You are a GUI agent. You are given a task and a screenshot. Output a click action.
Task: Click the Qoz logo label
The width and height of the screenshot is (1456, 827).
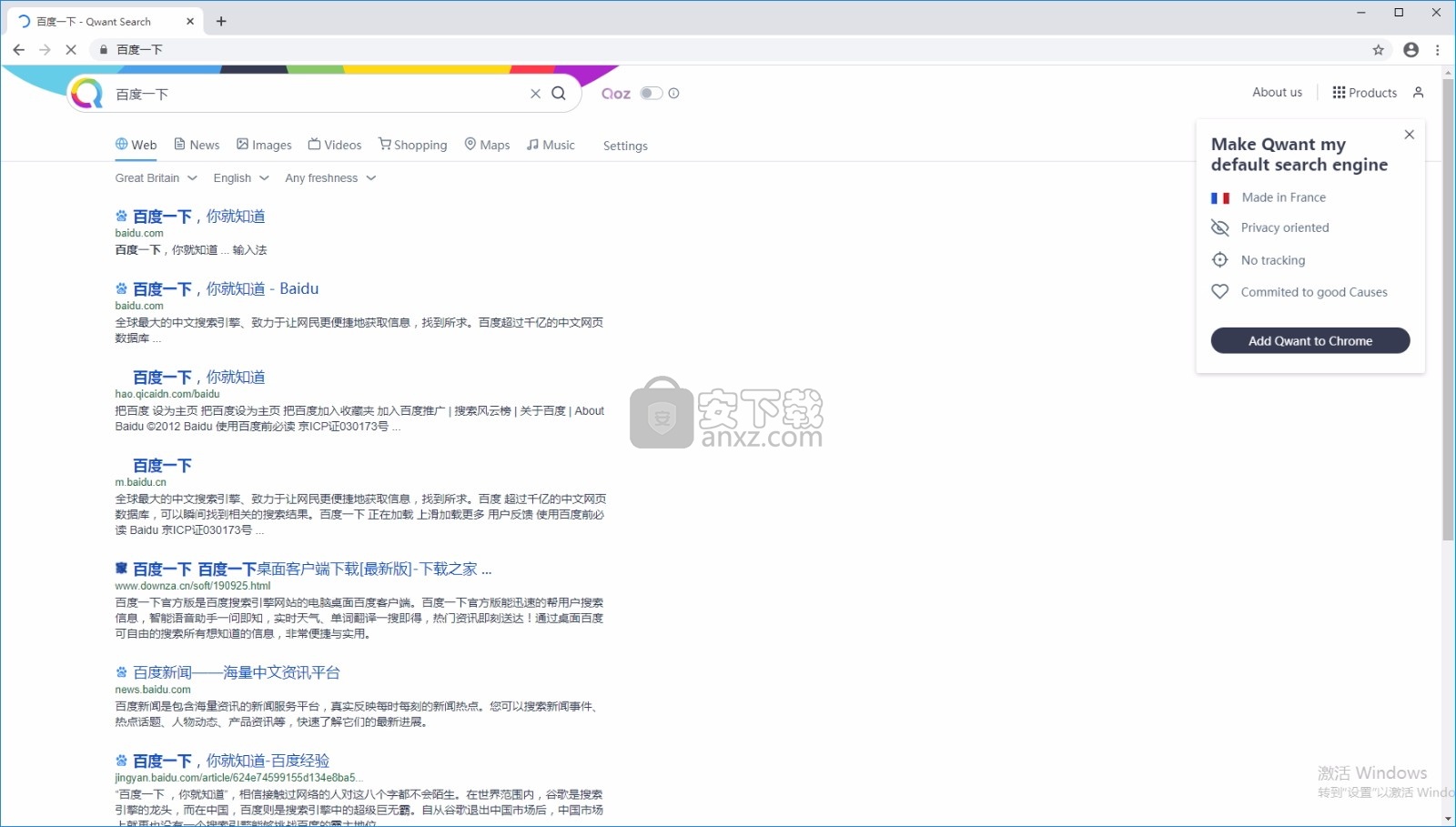616,94
